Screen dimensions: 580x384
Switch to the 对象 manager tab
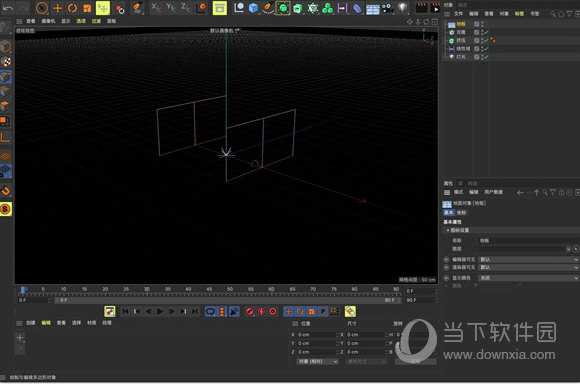(448, 5)
